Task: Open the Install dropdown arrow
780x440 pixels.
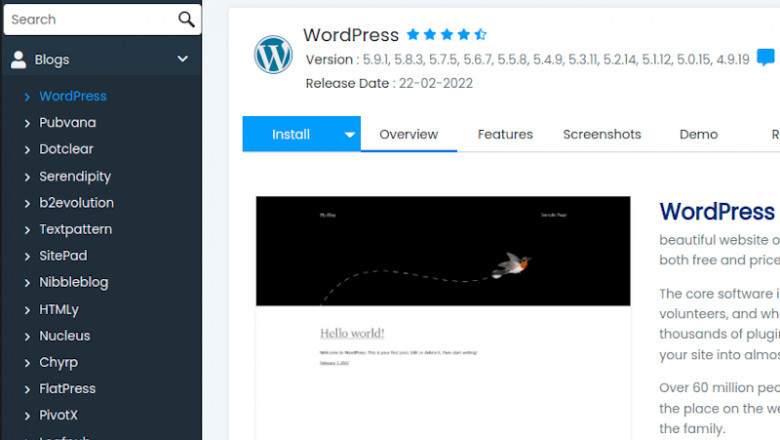Action: (x=350, y=134)
